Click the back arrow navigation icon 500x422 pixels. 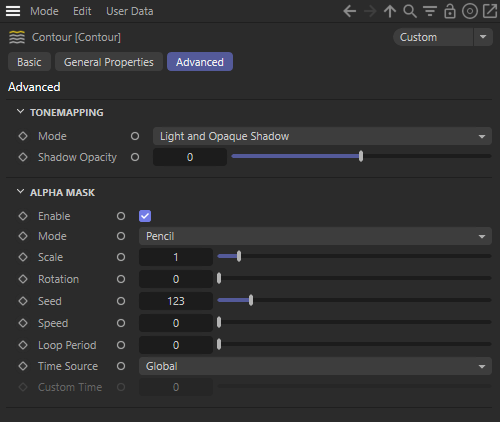pos(349,11)
